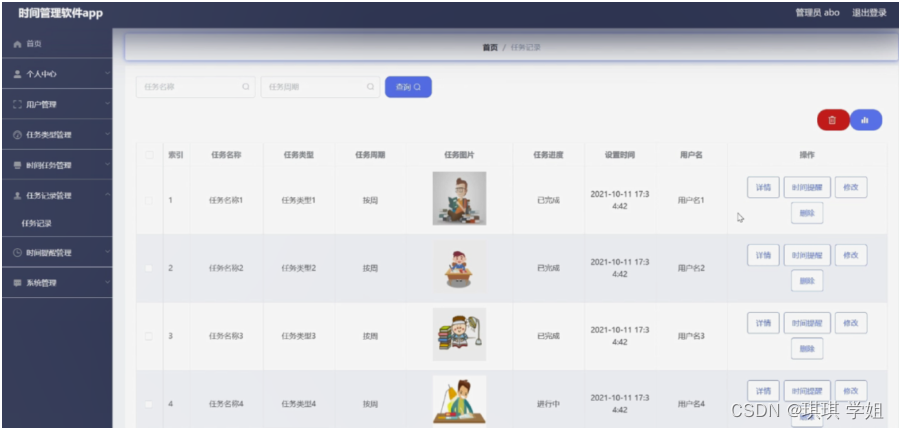The image size is (899, 429).
Task: Check the checkbox for row 任务名称4
Action: [149, 404]
